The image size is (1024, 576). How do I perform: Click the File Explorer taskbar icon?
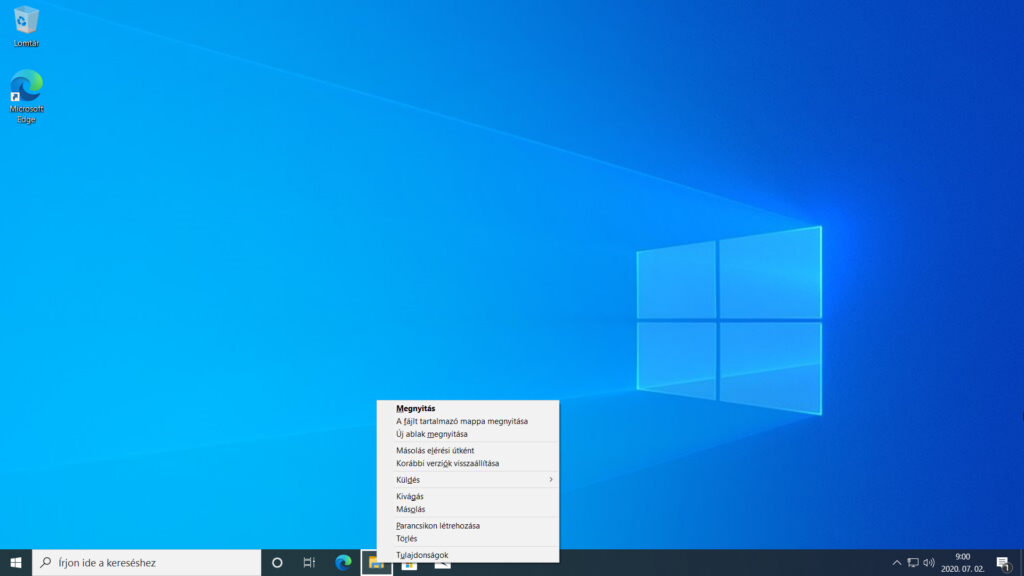pyautogui.click(x=376, y=563)
